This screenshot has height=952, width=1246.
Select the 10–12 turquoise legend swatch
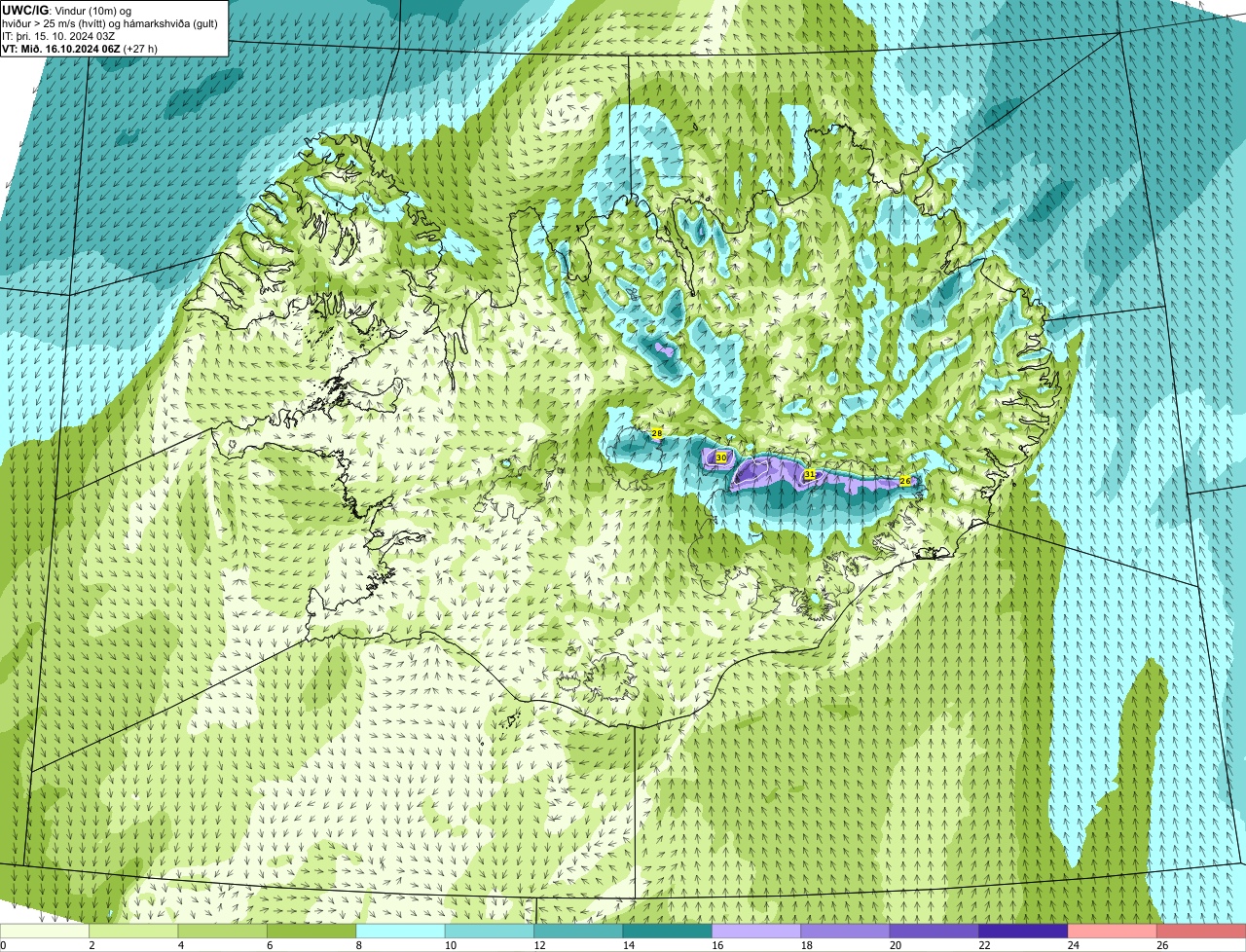coord(490,932)
